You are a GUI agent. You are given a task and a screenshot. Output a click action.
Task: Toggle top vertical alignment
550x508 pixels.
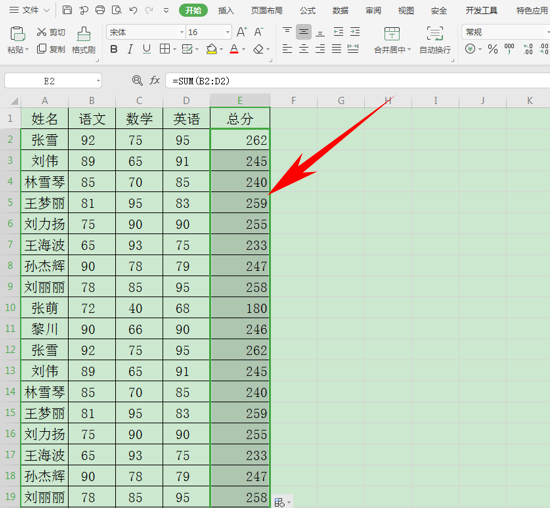click(x=287, y=32)
